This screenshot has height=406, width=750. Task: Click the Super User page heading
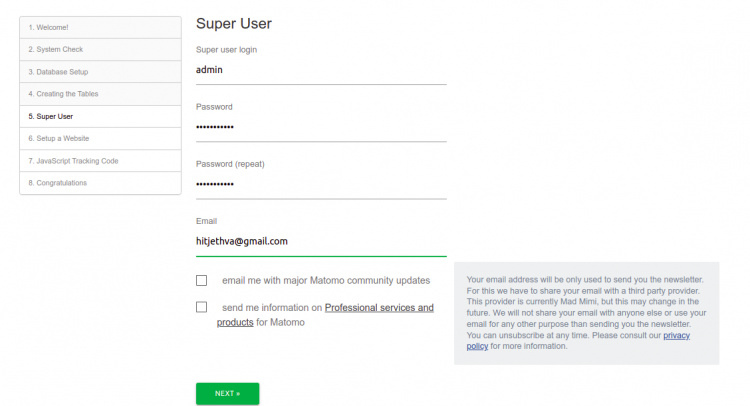(x=234, y=24)
